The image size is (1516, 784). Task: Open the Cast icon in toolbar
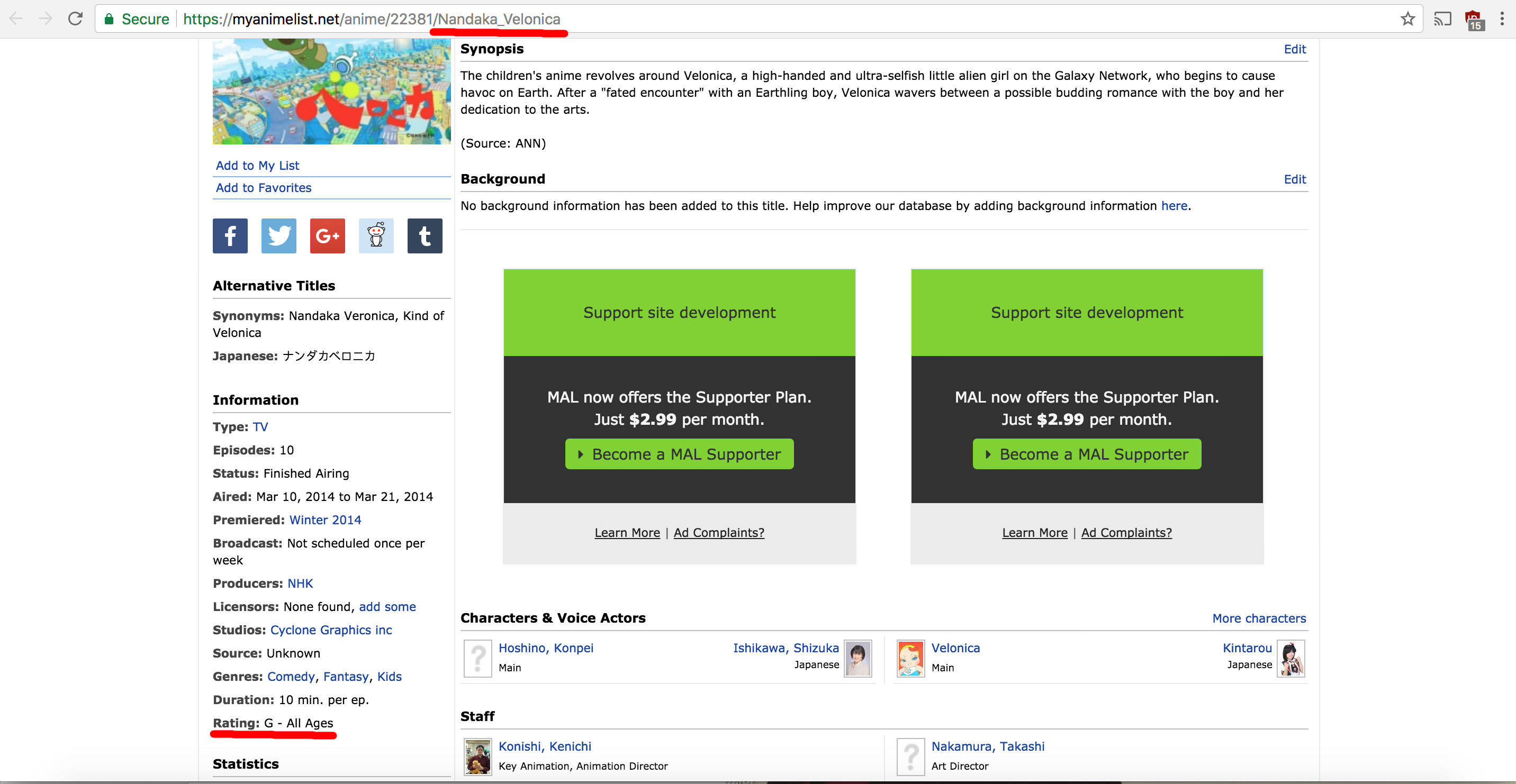[1442, 20]
